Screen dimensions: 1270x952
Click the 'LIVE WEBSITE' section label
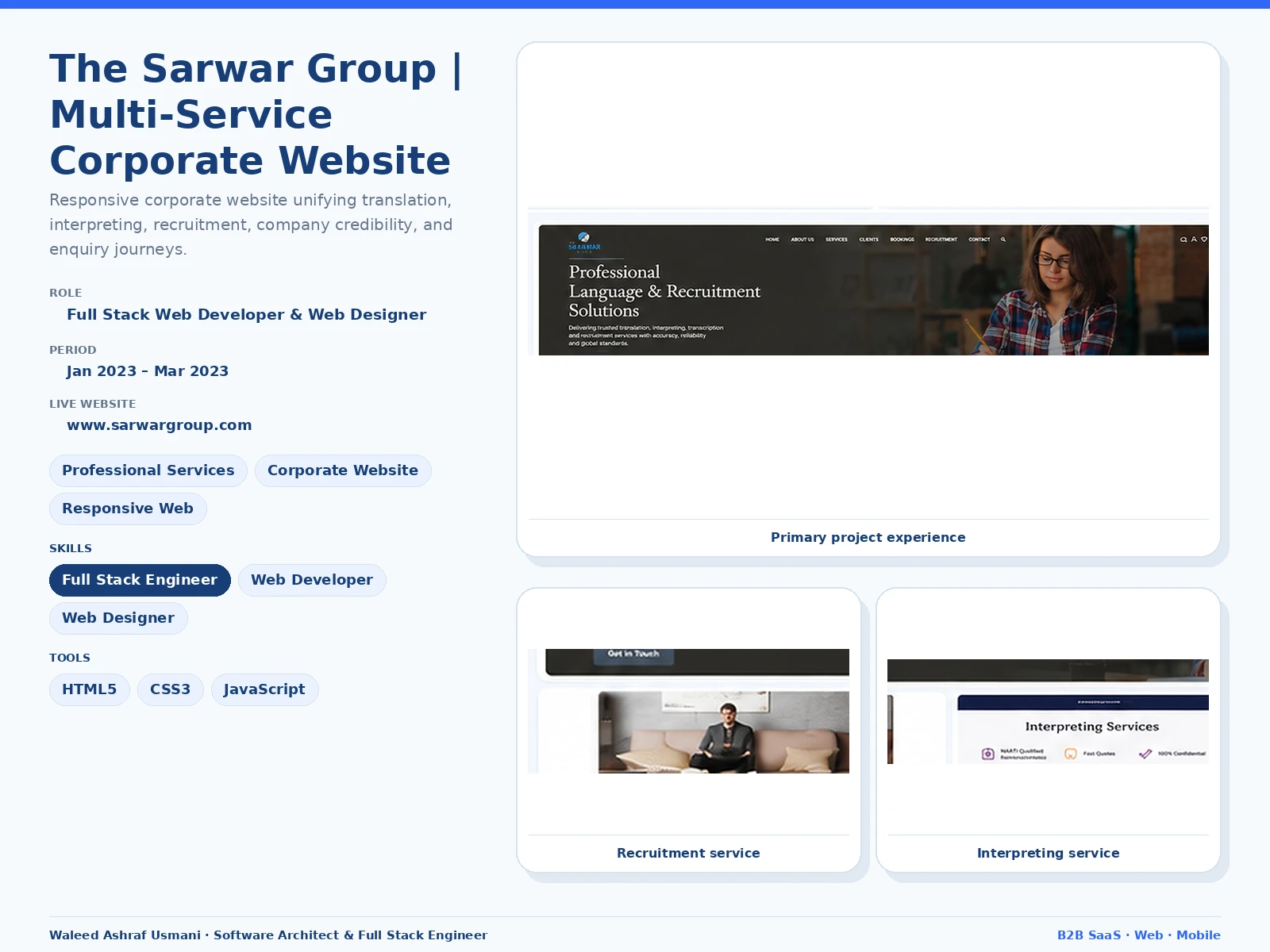coord(93,404)
